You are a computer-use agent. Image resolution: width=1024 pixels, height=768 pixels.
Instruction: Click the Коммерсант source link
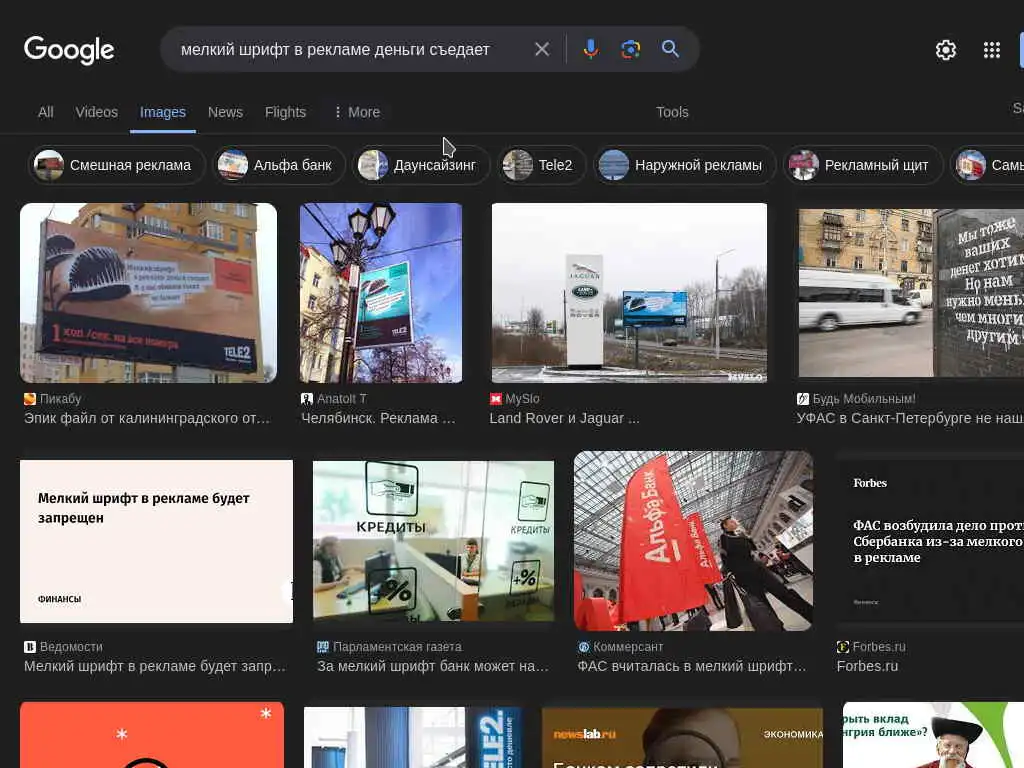[628, 647]
